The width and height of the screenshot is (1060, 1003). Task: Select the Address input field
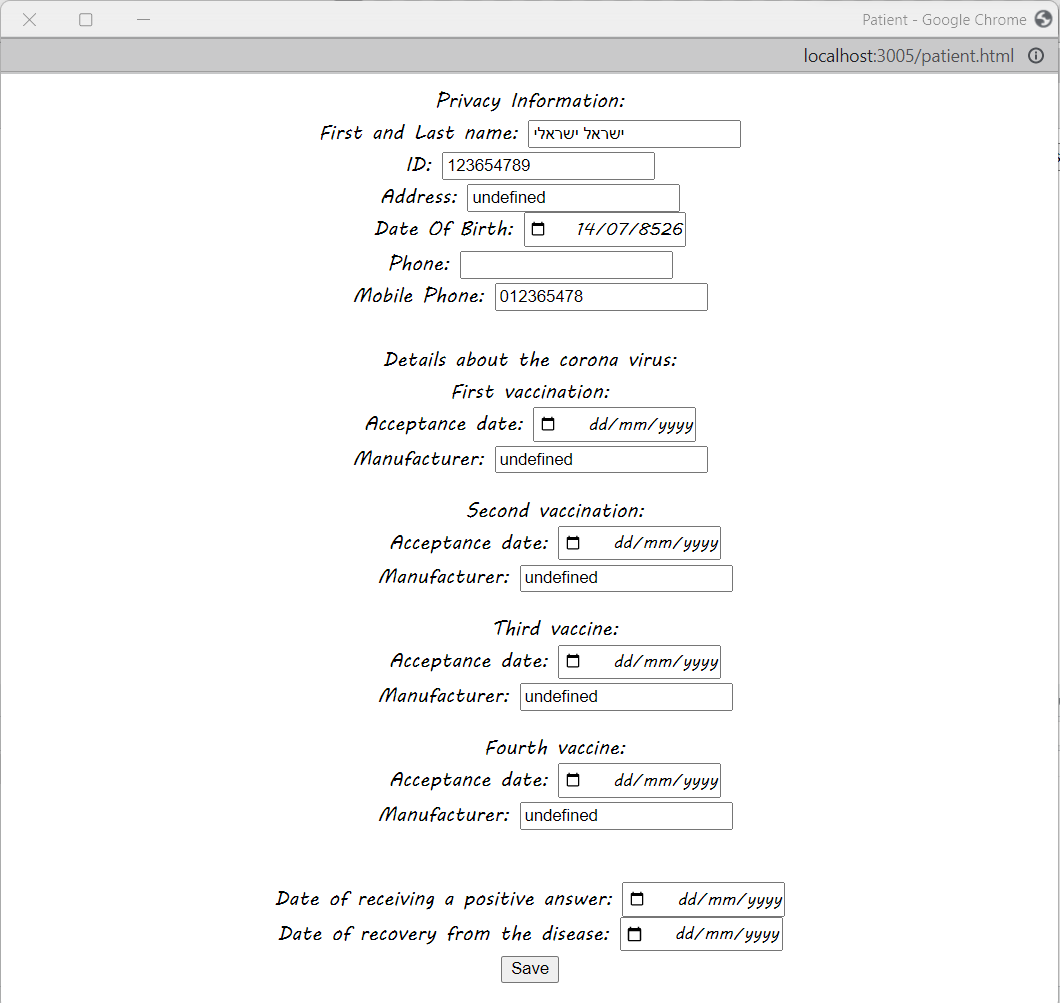point(573,197)
